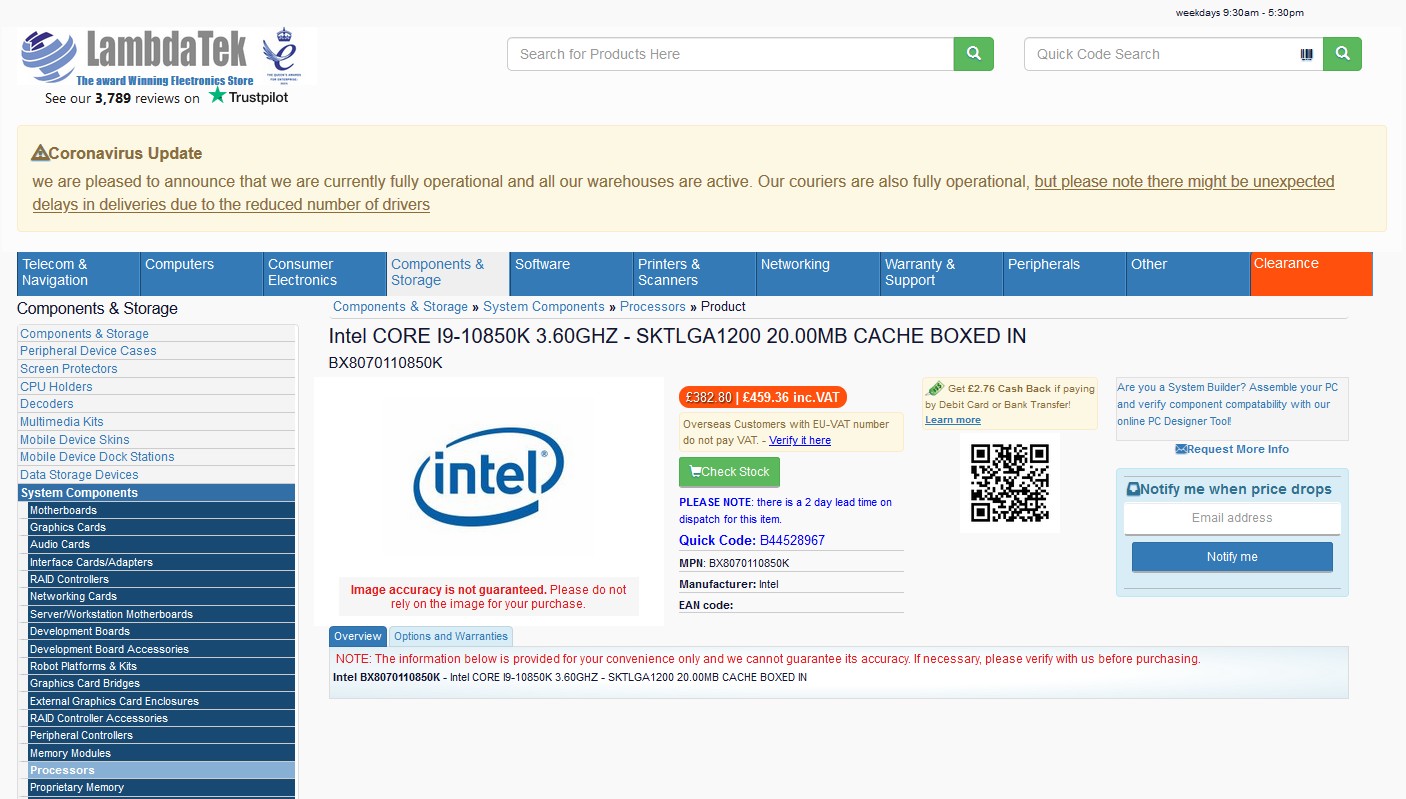
Task: Open Screen Protectors category
Action: 69,369
